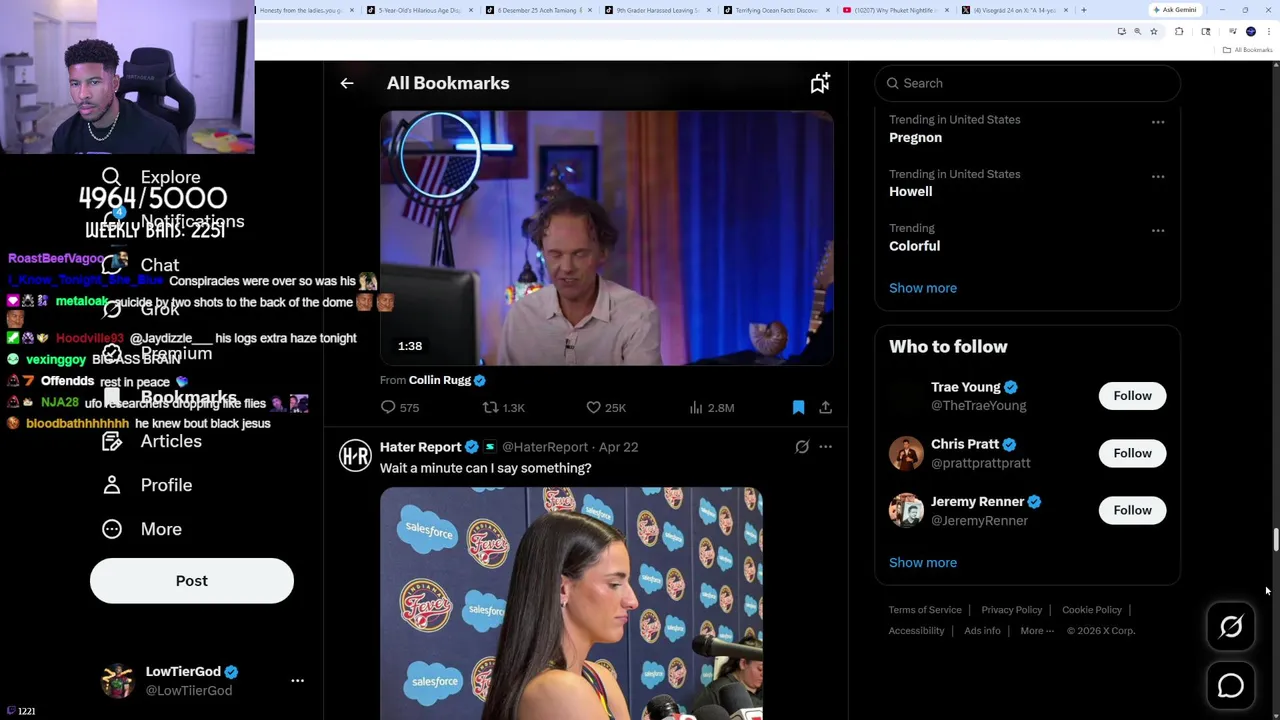Click the Post button
Image resolution: width=1280 pixels, height=720 pixels.
pyautogui.click(x=192, y=581)
